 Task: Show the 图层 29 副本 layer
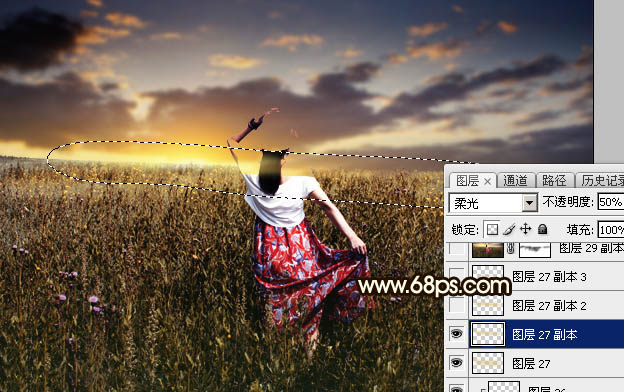(x=456, y=249)
